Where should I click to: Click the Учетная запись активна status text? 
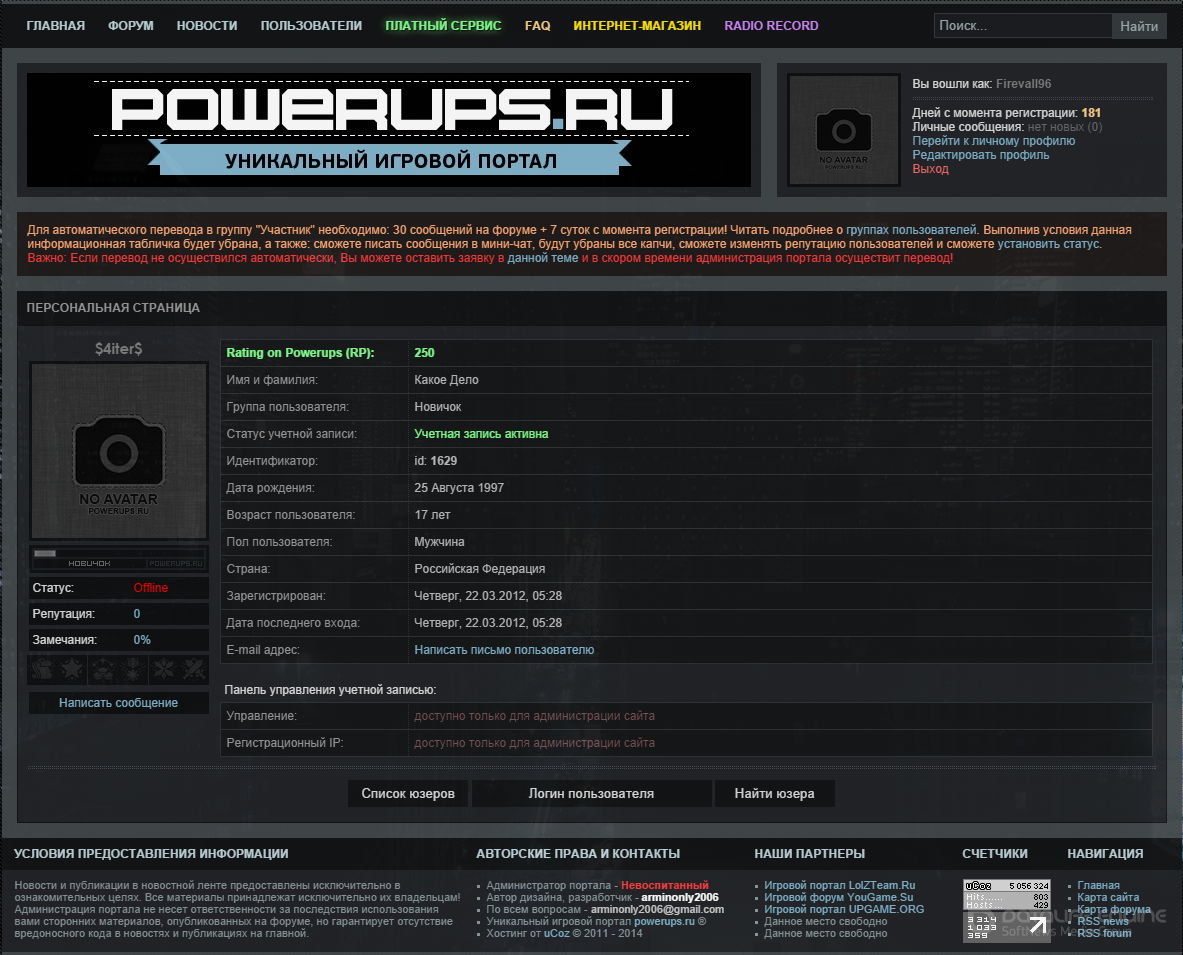point(481,434)
